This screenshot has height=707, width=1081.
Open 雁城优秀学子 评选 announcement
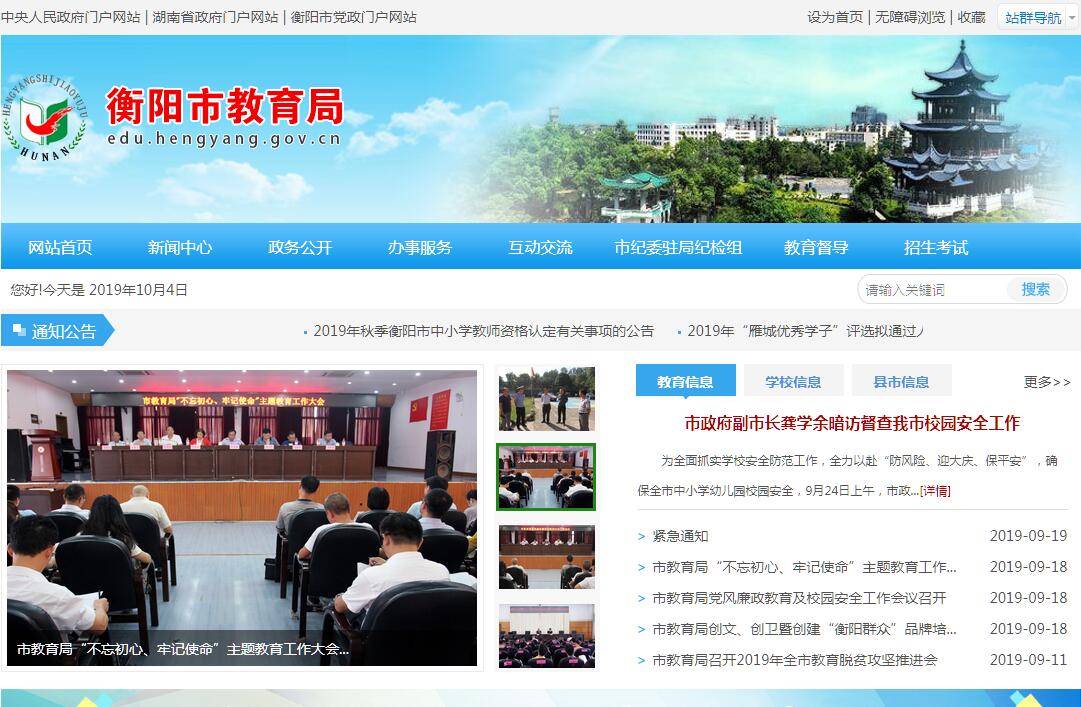(x=805, y=331)
